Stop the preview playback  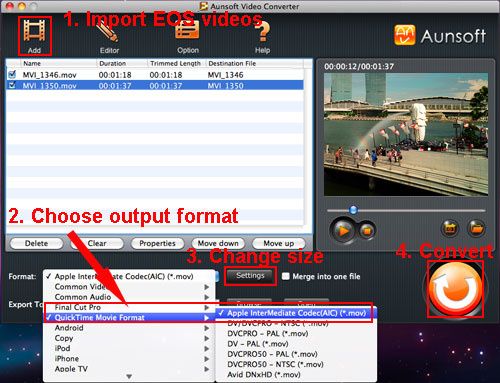[367, 230]
